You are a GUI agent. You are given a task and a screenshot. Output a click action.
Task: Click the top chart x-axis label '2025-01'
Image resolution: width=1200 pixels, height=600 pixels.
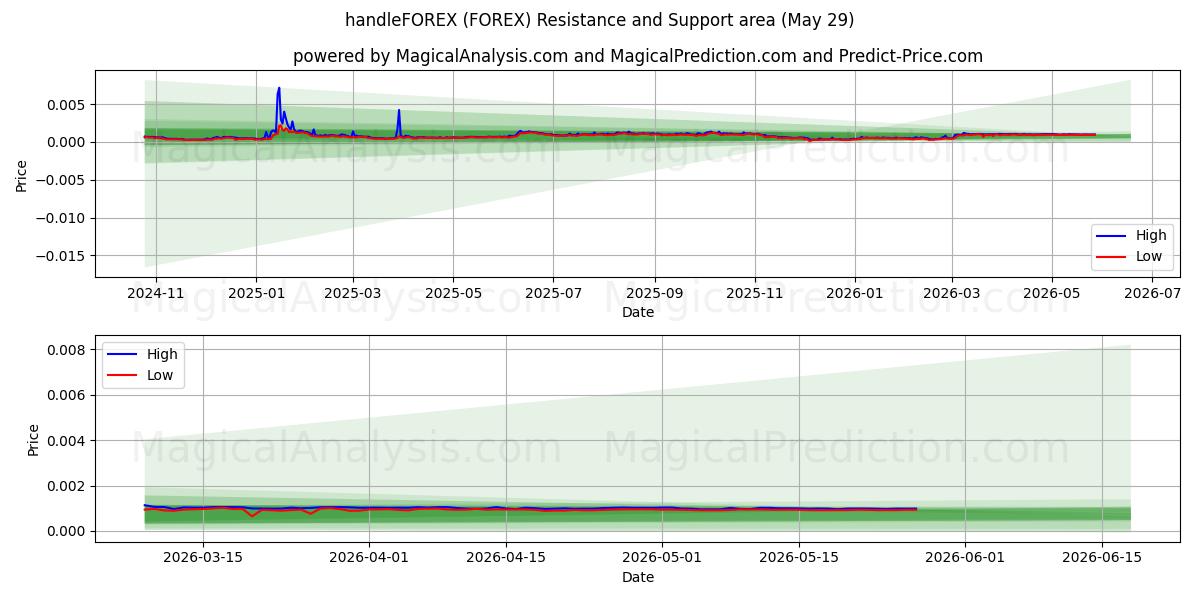pyautogui.click(x=256, y=295)
